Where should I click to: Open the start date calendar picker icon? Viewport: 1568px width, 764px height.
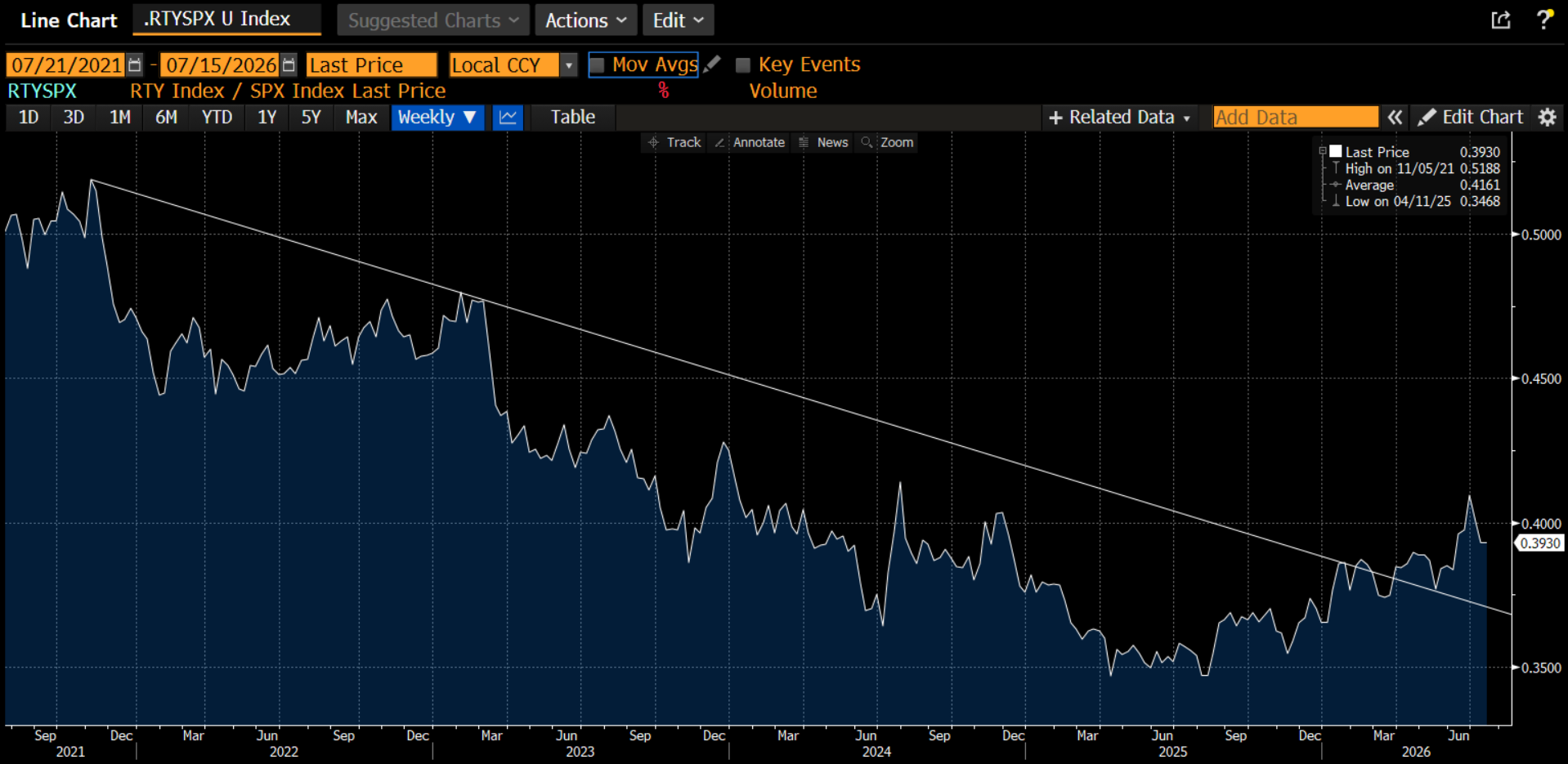(x=135, y=65)
